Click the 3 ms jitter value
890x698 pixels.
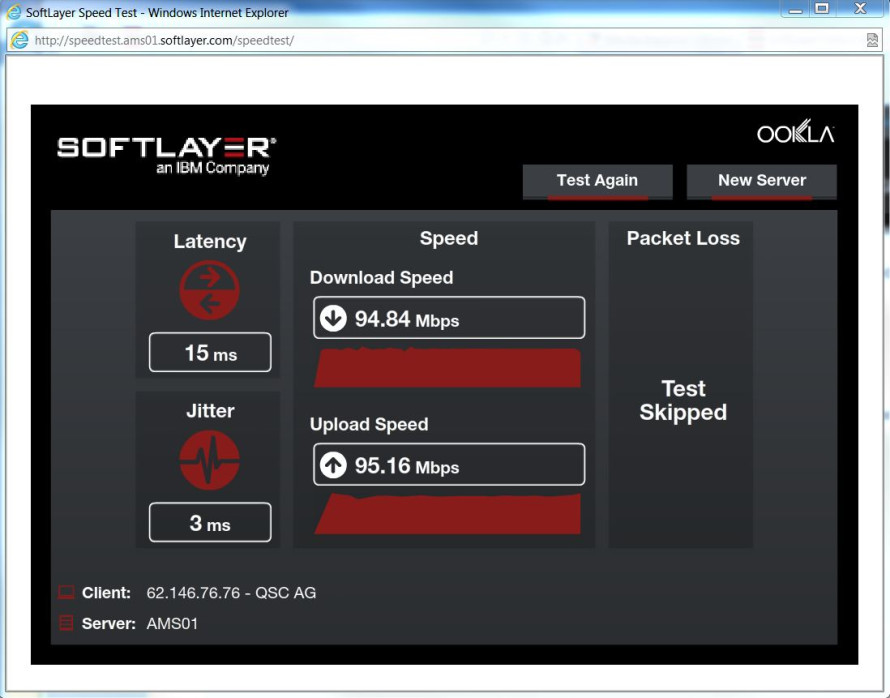point(210,523)
